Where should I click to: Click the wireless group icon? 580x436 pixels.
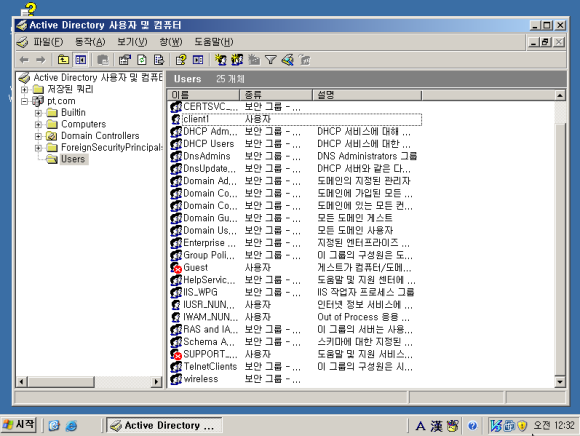pos(176,379)
